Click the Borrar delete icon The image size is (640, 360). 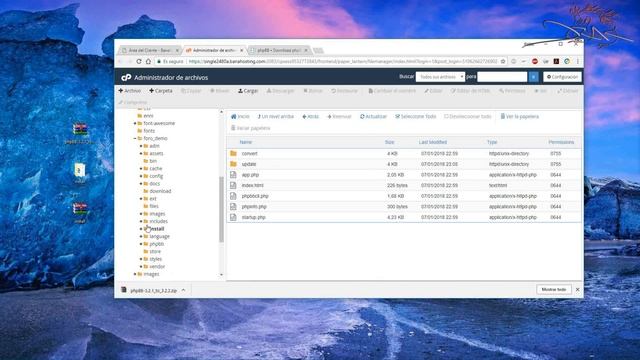313,91
